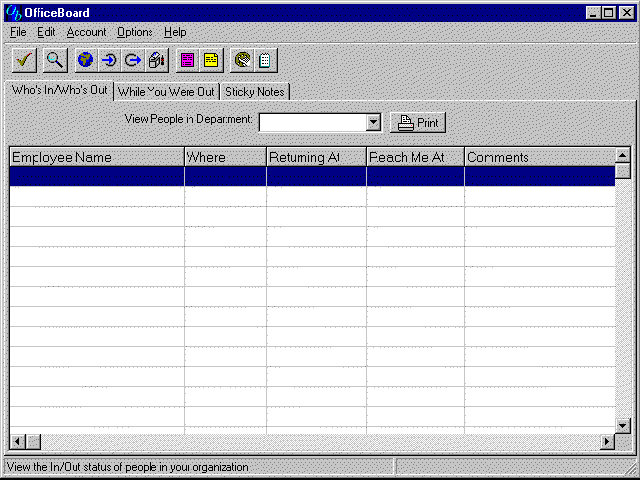Screen dimensions: 640x480
Task: Click the horizontal scrollbar right arrow
Action: click(x=607, y=441)
